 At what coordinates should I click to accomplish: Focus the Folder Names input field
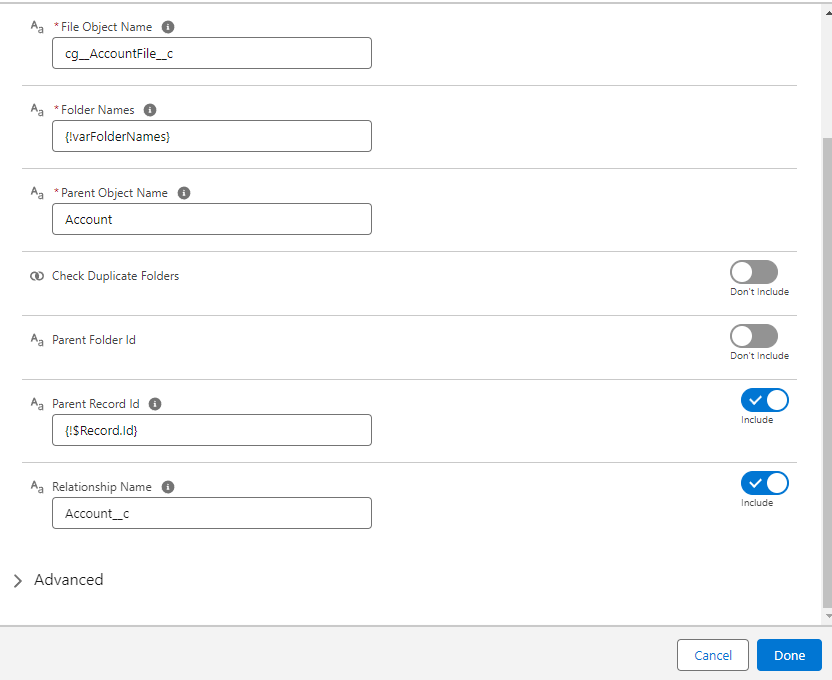point(212,136)
